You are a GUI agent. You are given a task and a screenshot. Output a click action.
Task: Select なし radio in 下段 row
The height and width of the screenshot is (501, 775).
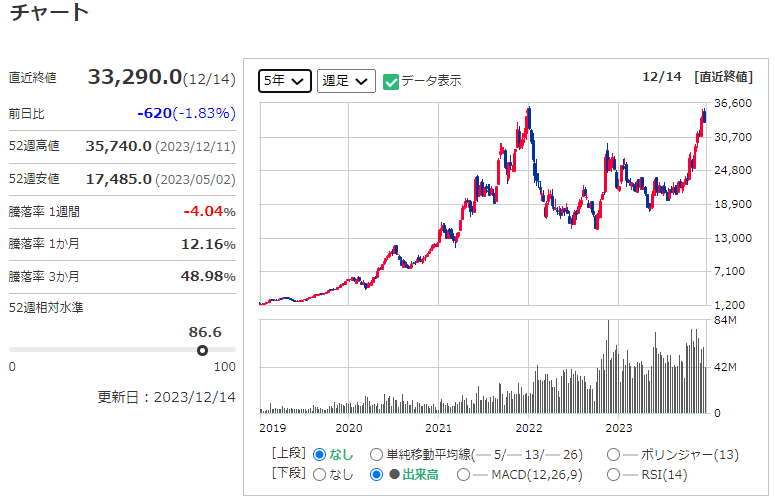pos(320,474)
